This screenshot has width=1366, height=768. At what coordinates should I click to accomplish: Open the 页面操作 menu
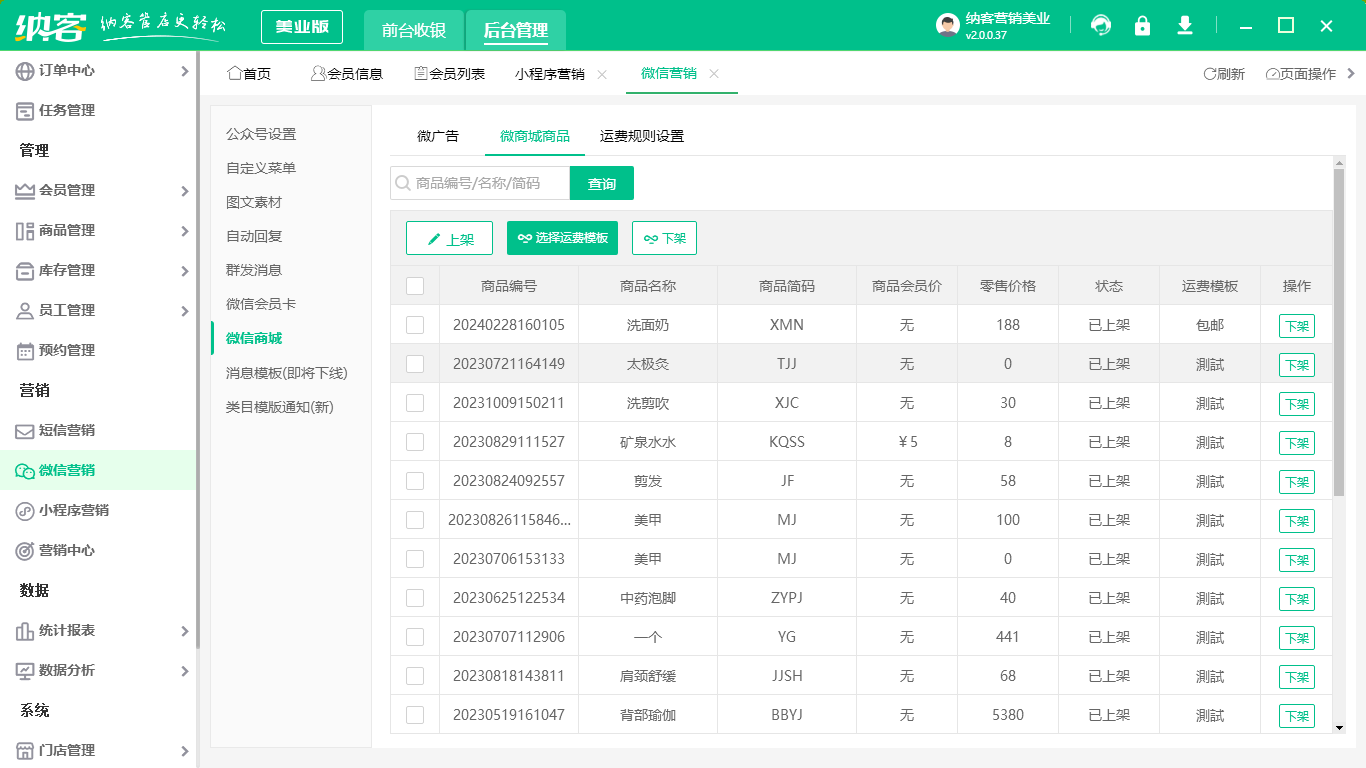(x=1300, y=74)
